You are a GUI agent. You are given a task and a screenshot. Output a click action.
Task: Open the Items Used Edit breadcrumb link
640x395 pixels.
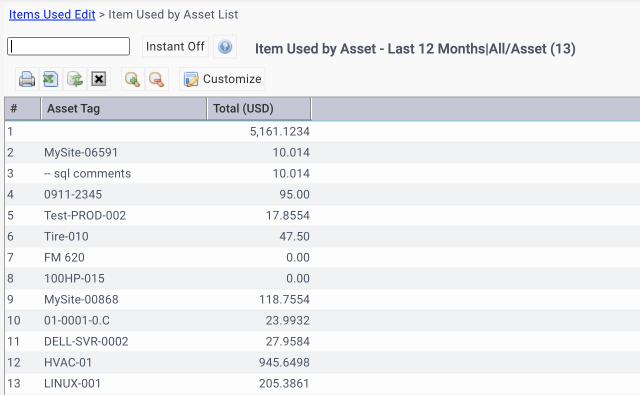click(52, 14)
